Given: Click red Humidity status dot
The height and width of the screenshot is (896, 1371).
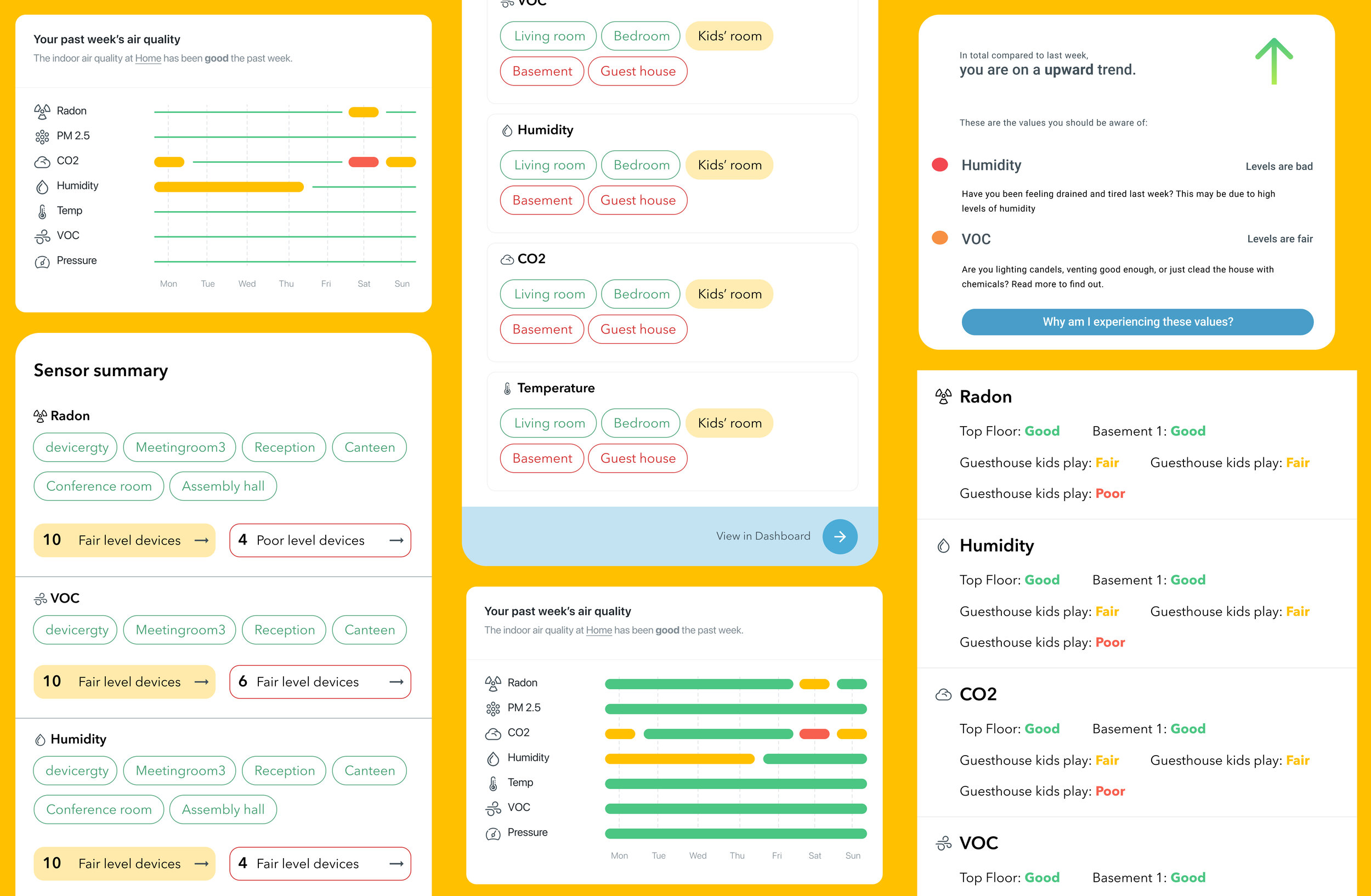Looking at the screenshot, I should (x=939, y=165).
